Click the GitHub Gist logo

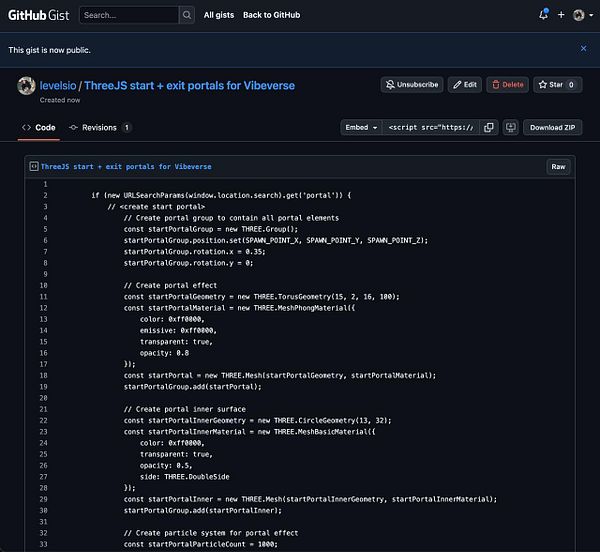coord(38,15)
